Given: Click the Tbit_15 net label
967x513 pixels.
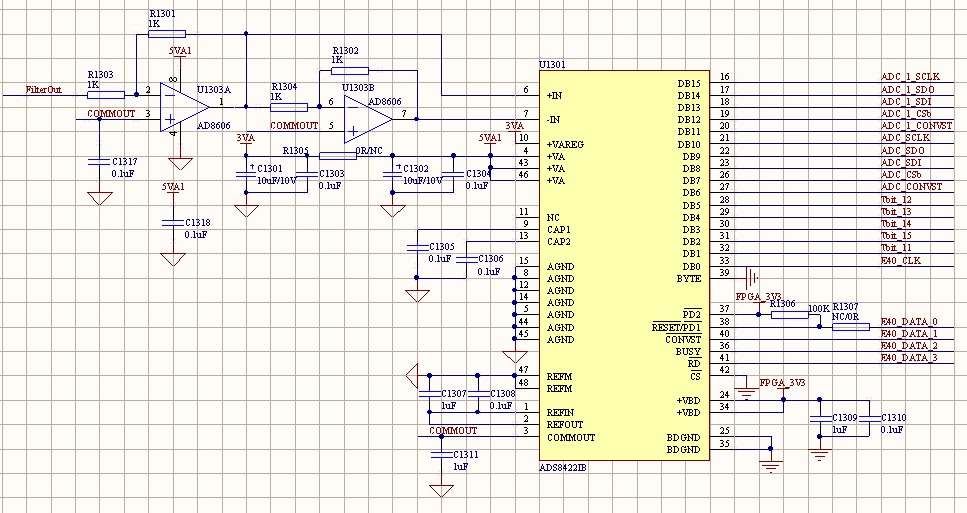Looking at the screenshot, I should pyautogui.click(x=896, y=236).
